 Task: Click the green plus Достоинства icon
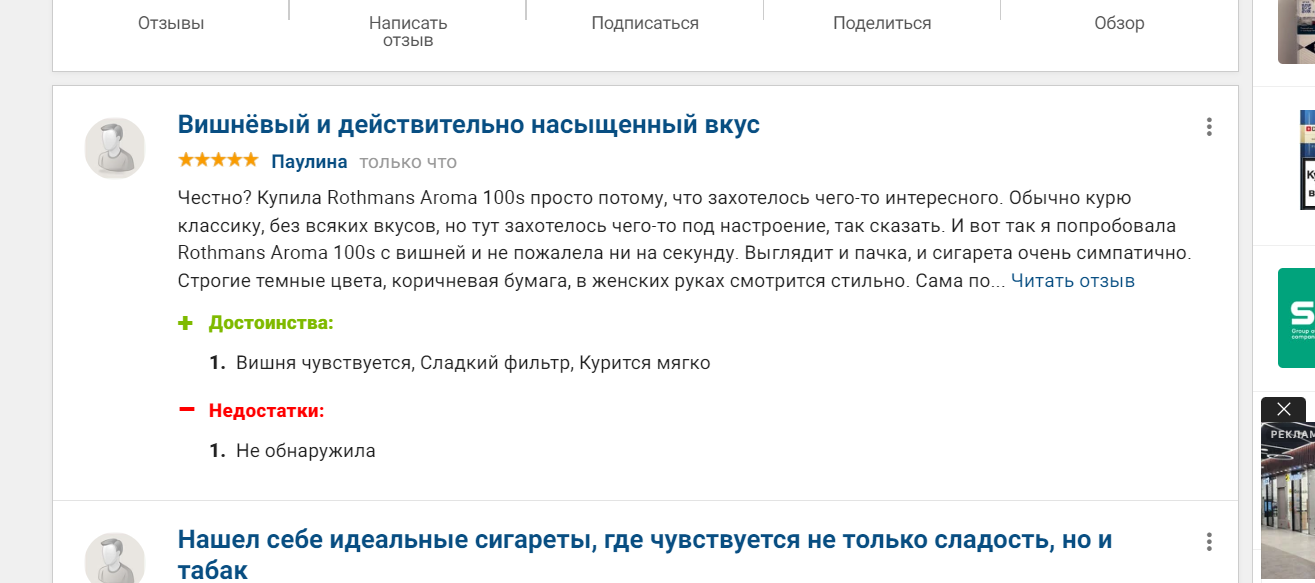(x=185, y=323)
